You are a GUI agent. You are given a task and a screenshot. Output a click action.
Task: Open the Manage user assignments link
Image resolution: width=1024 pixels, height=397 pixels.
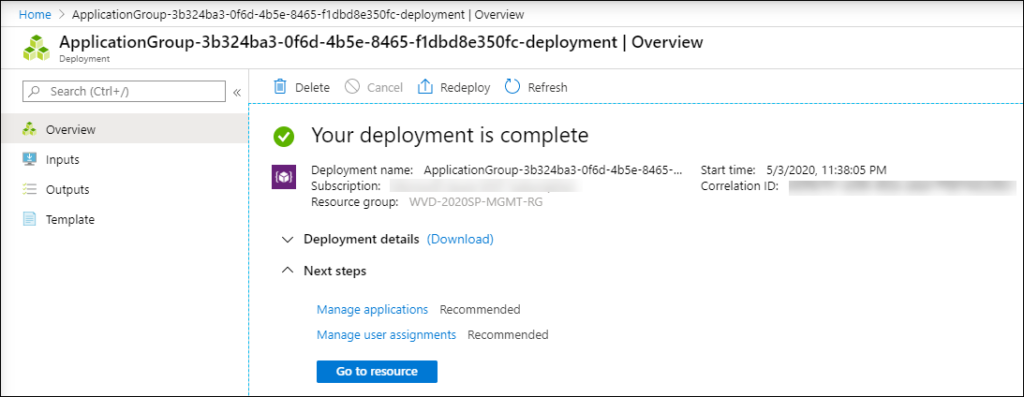click(x=386, y=335)
